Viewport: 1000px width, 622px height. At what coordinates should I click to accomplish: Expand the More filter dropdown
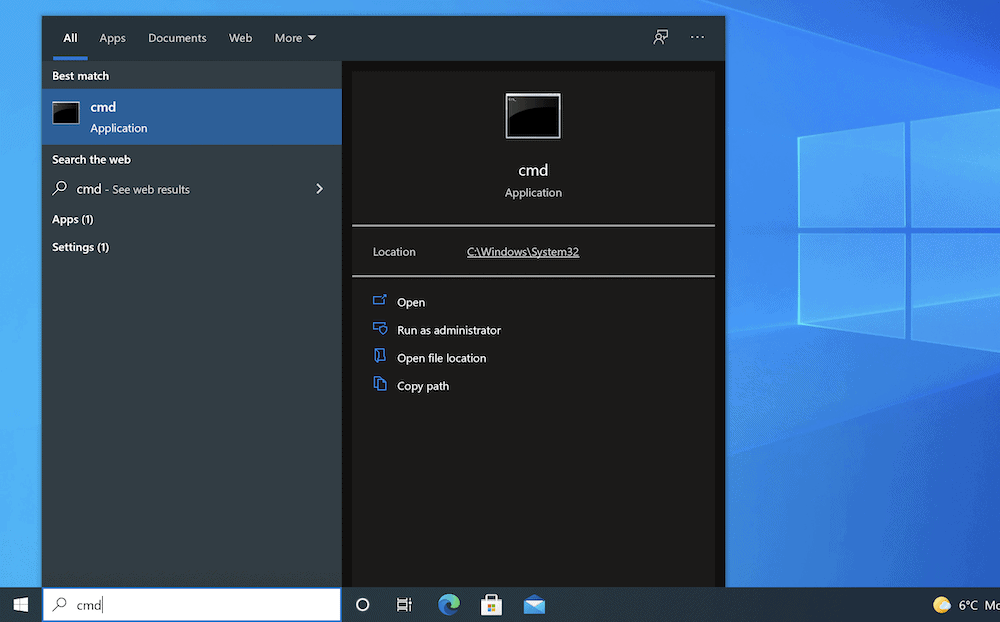[x=295, y=38]
